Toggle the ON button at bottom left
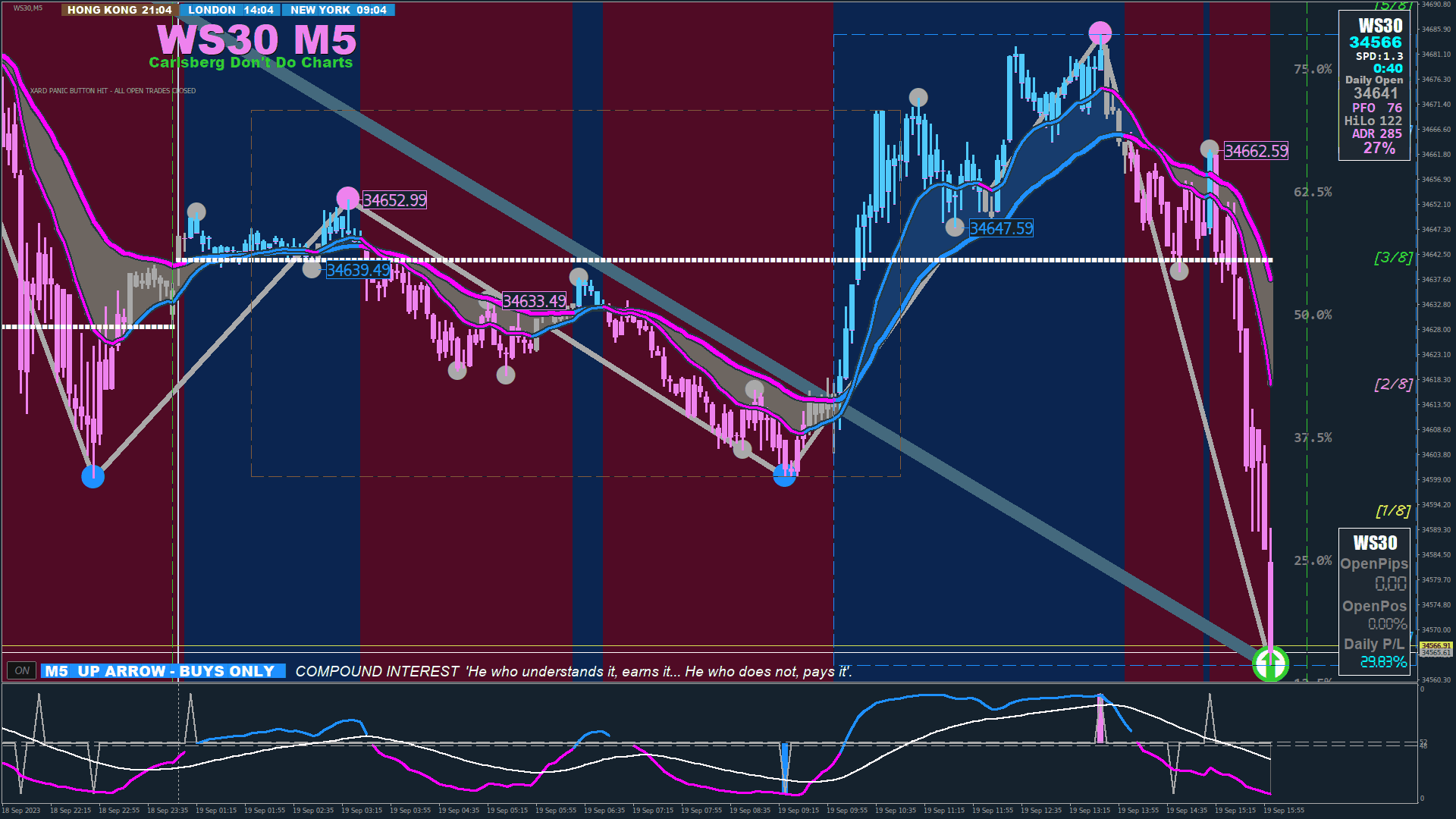 click(22, 670)
